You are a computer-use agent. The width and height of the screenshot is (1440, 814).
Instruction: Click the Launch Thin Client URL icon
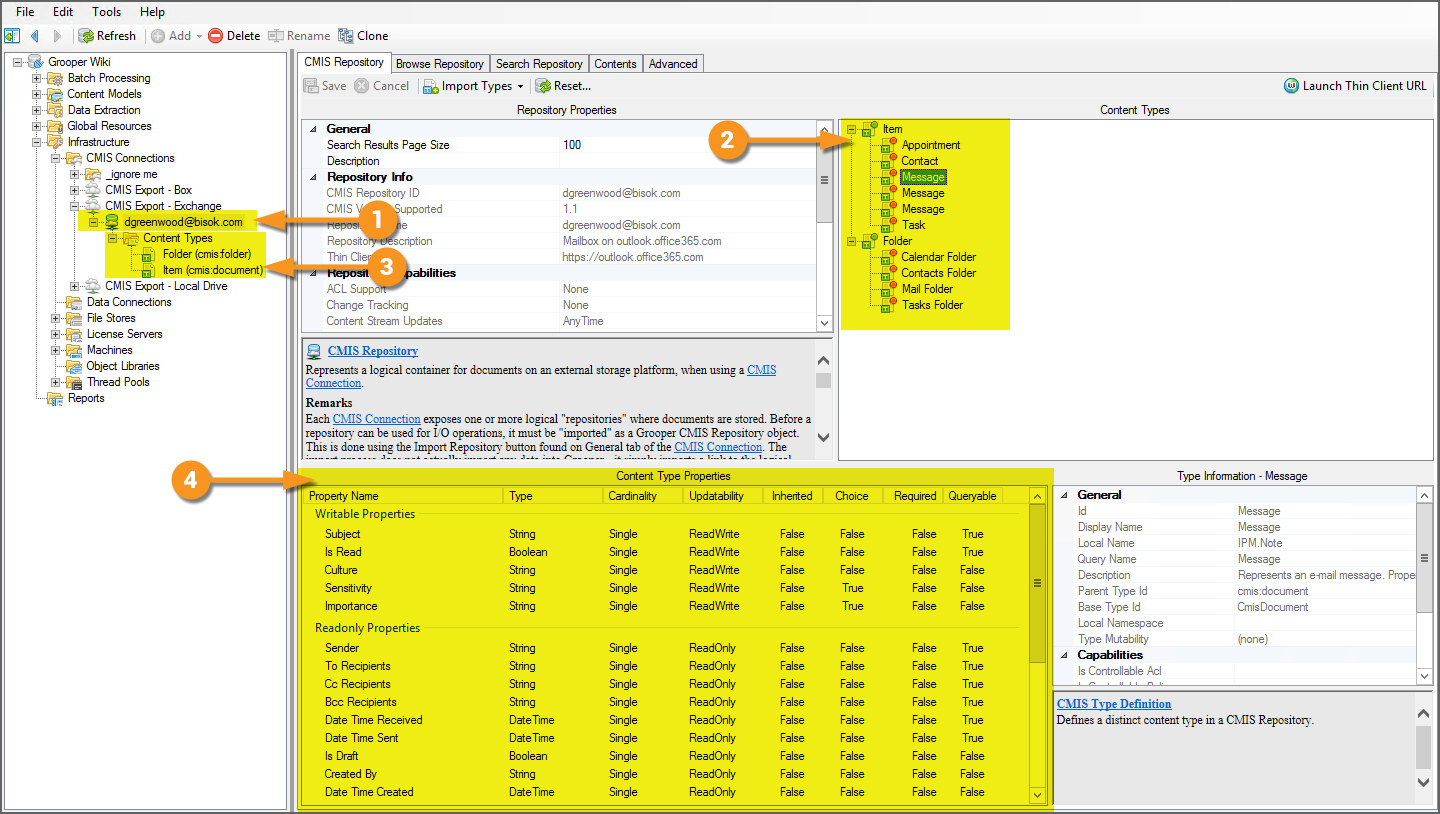coord(1291,86)
